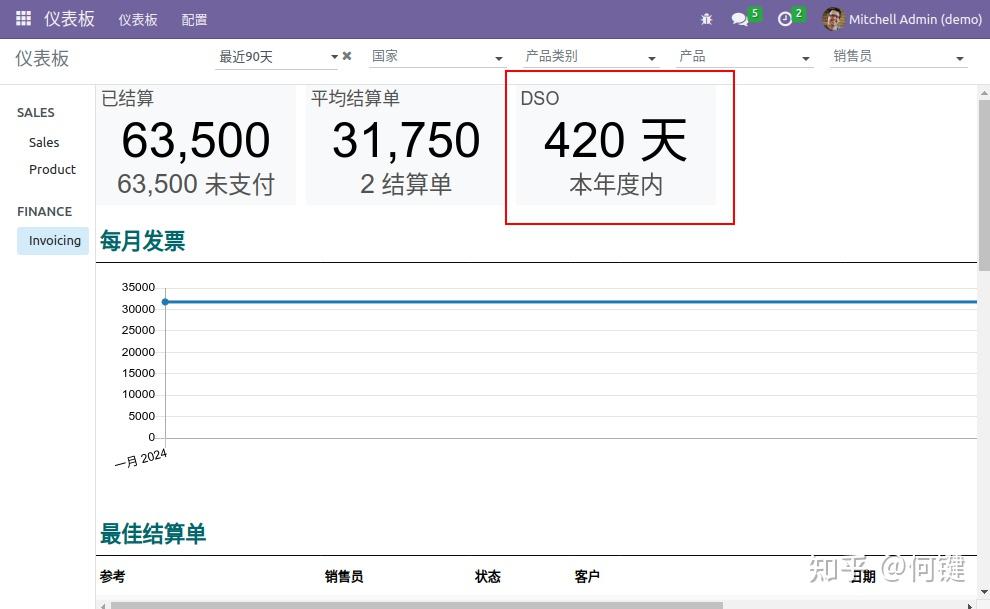The image size is (990, 609).
Task: Open the conversations icon with 5 unread
Action: pos(739,18)
